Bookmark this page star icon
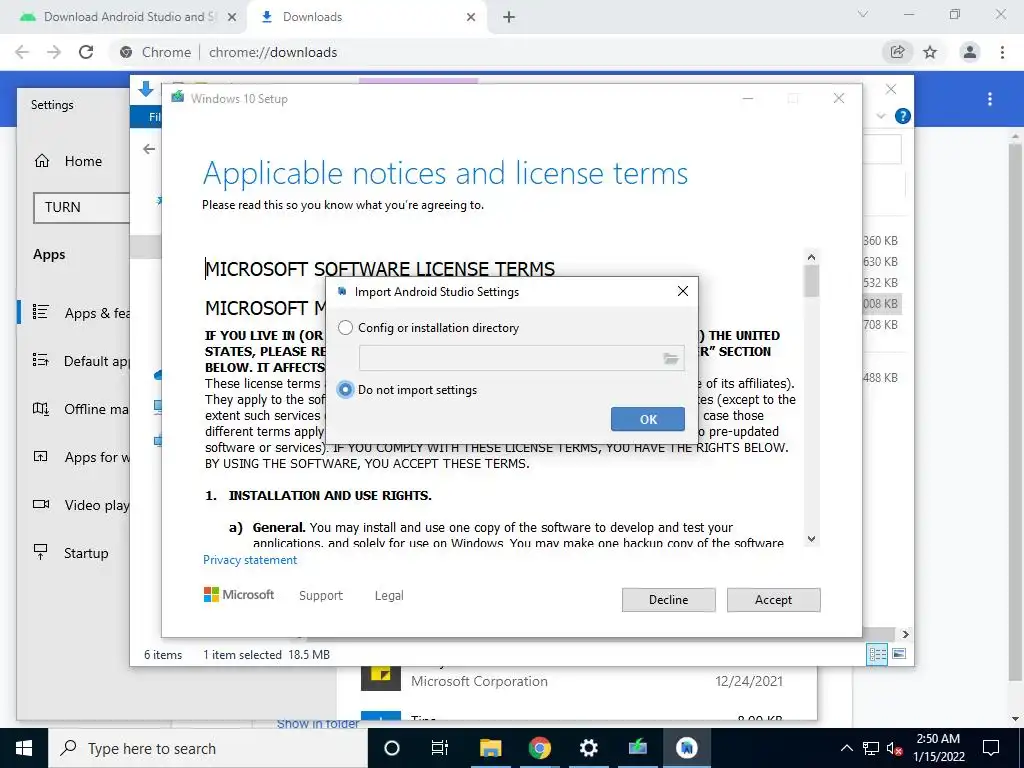The height and width of the screenshot is (768, 1024). [x=930, y=52]
